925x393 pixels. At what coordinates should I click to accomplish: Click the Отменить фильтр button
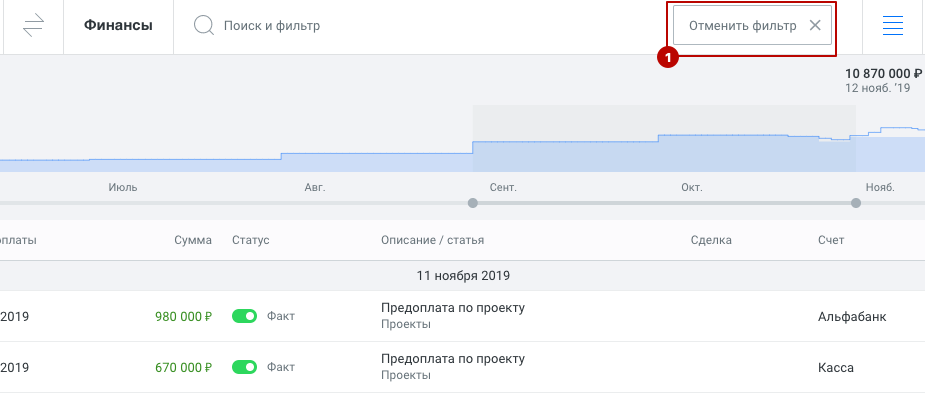pyautogui.click(x=752, y=25)
